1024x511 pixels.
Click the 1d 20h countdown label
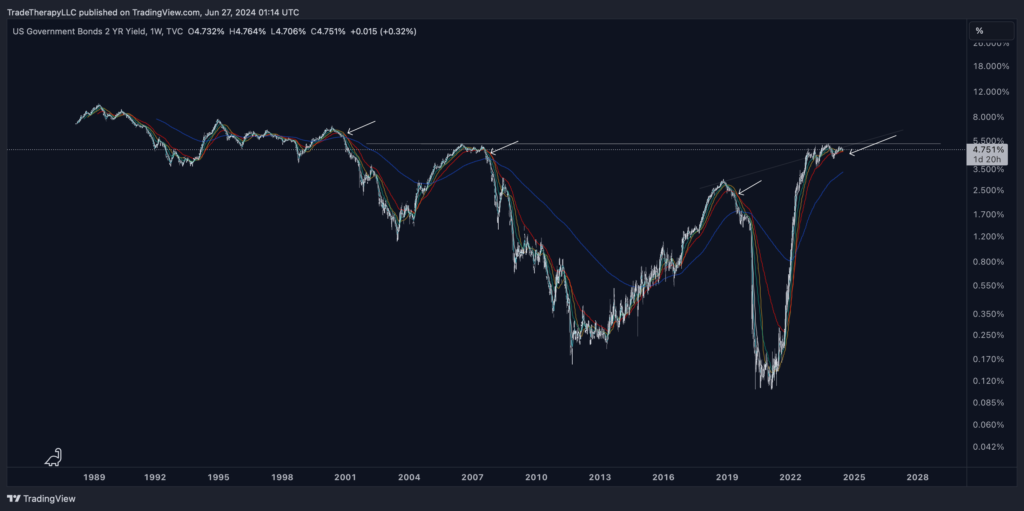coord(985,160)
